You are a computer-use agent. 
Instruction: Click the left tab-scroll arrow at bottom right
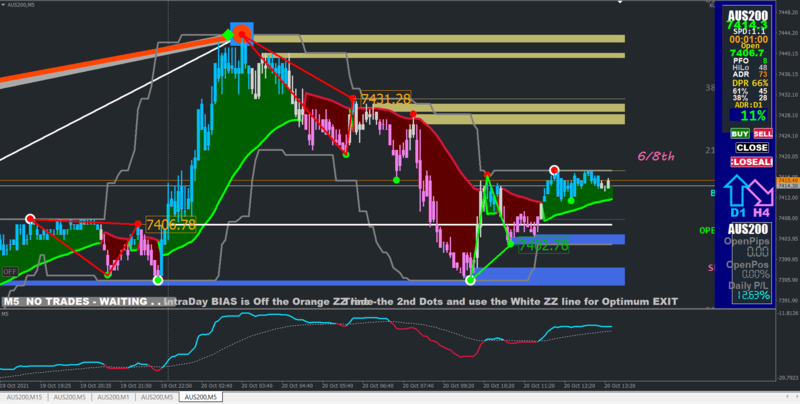click(x=786, y=397)
